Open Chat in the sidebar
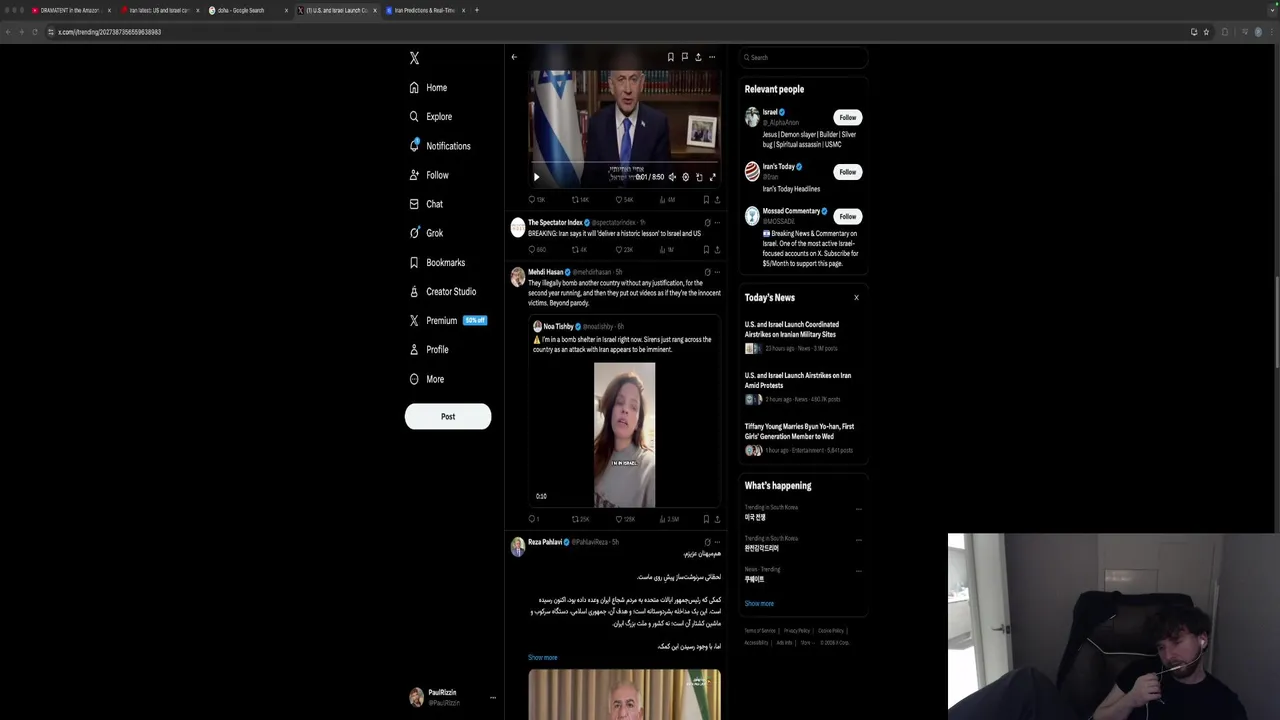This screenshot has height=720, width=1280. click(426, 204)
